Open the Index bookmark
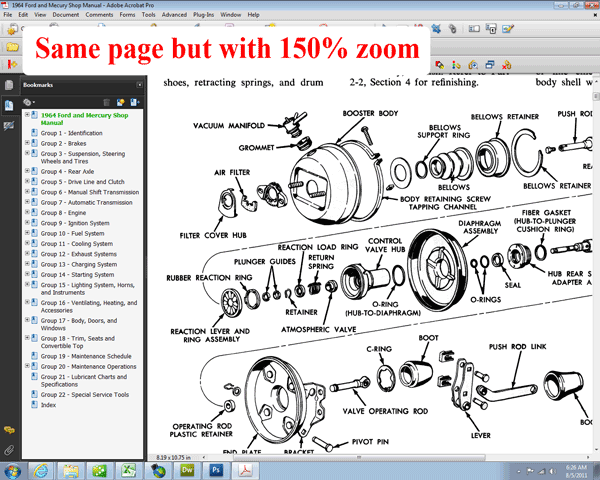This screenshot has height=480, width=600. [x=48, y=405]
